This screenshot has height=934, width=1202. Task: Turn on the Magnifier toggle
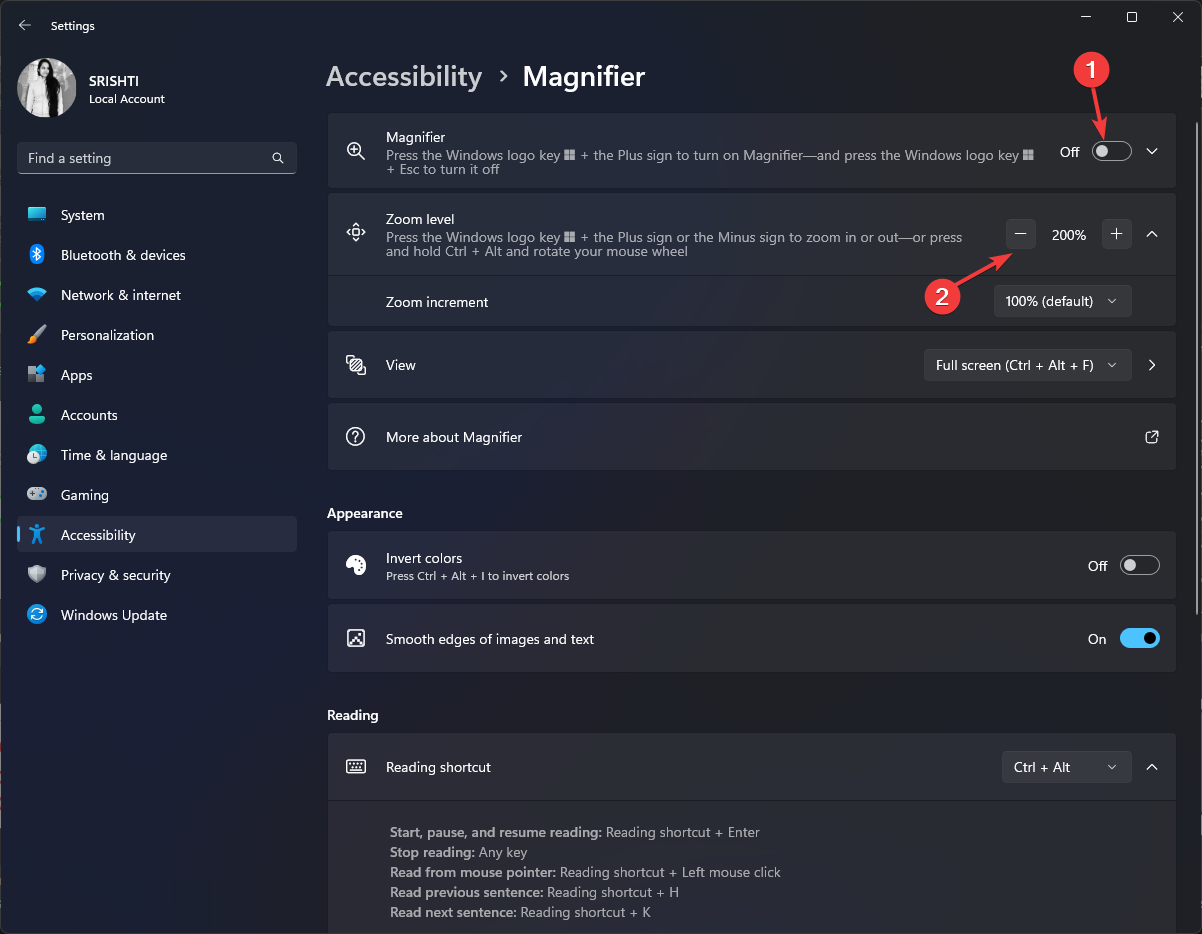(x=1112, y=151)
